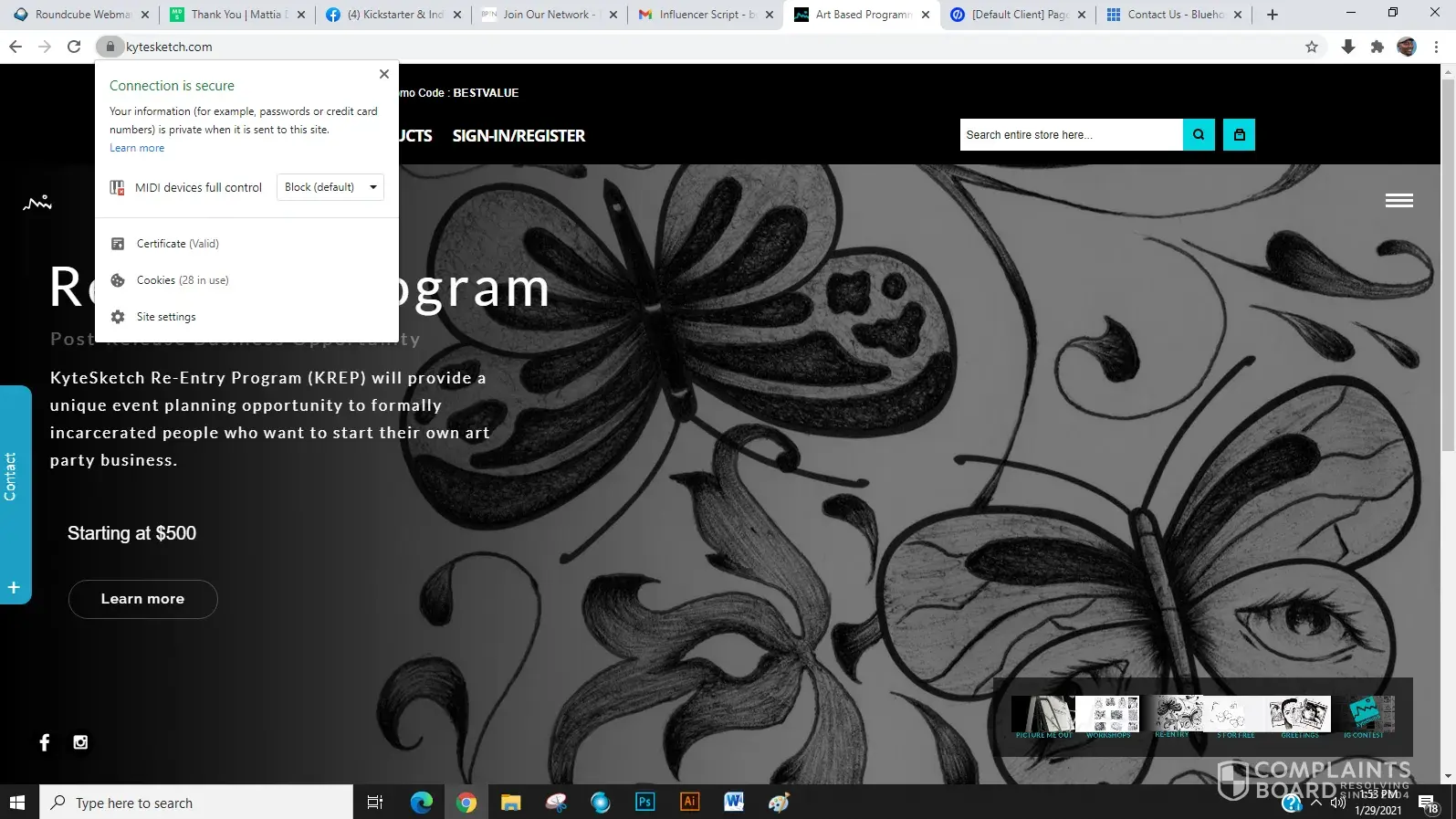The height and width of the screenshot is (819, 1456).
Task: Switch to the Kickstarter & Indiegogo tab
Action: pos(393,15)
